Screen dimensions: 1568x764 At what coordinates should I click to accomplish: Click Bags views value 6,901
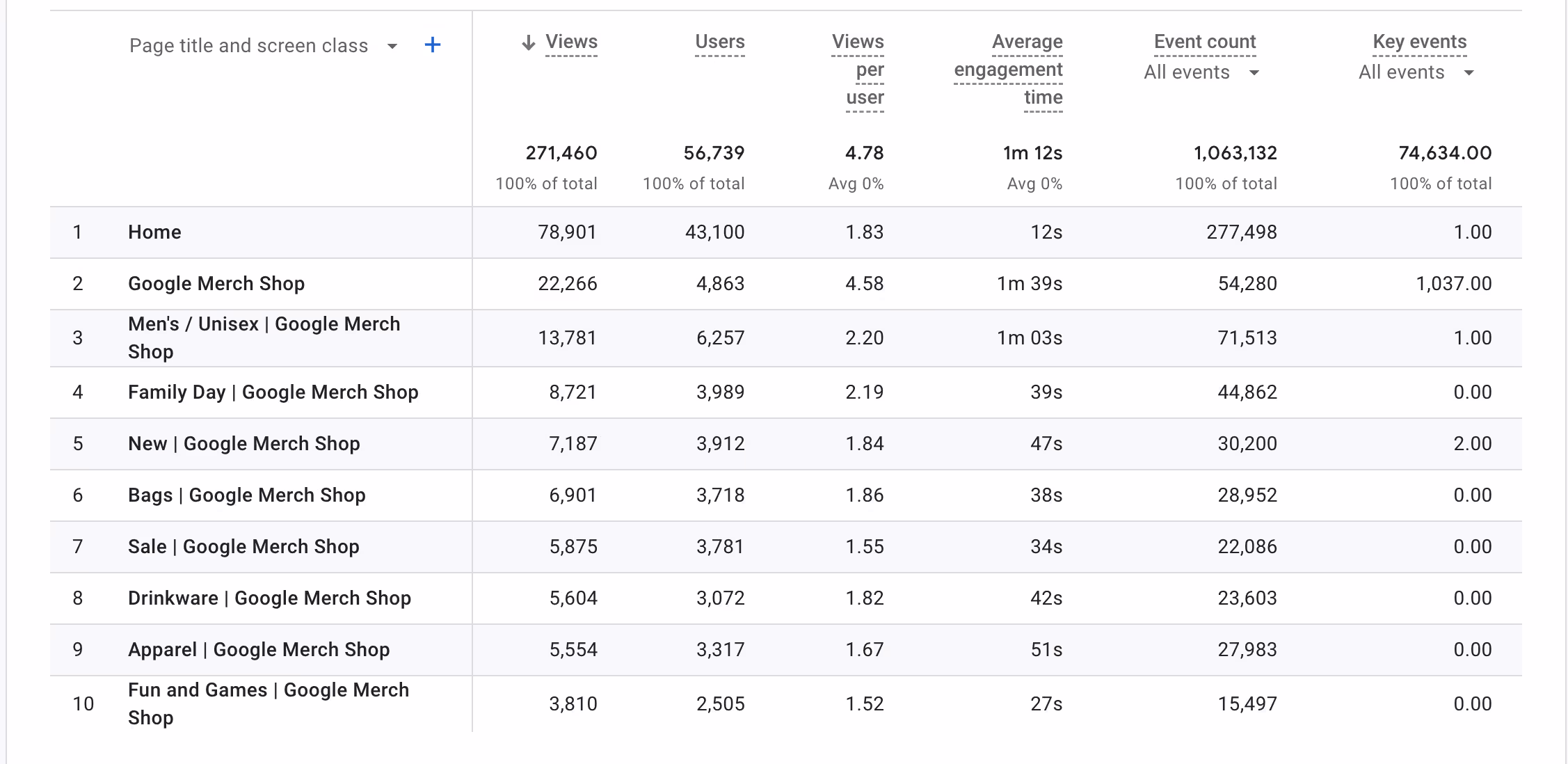coord(573,495)
